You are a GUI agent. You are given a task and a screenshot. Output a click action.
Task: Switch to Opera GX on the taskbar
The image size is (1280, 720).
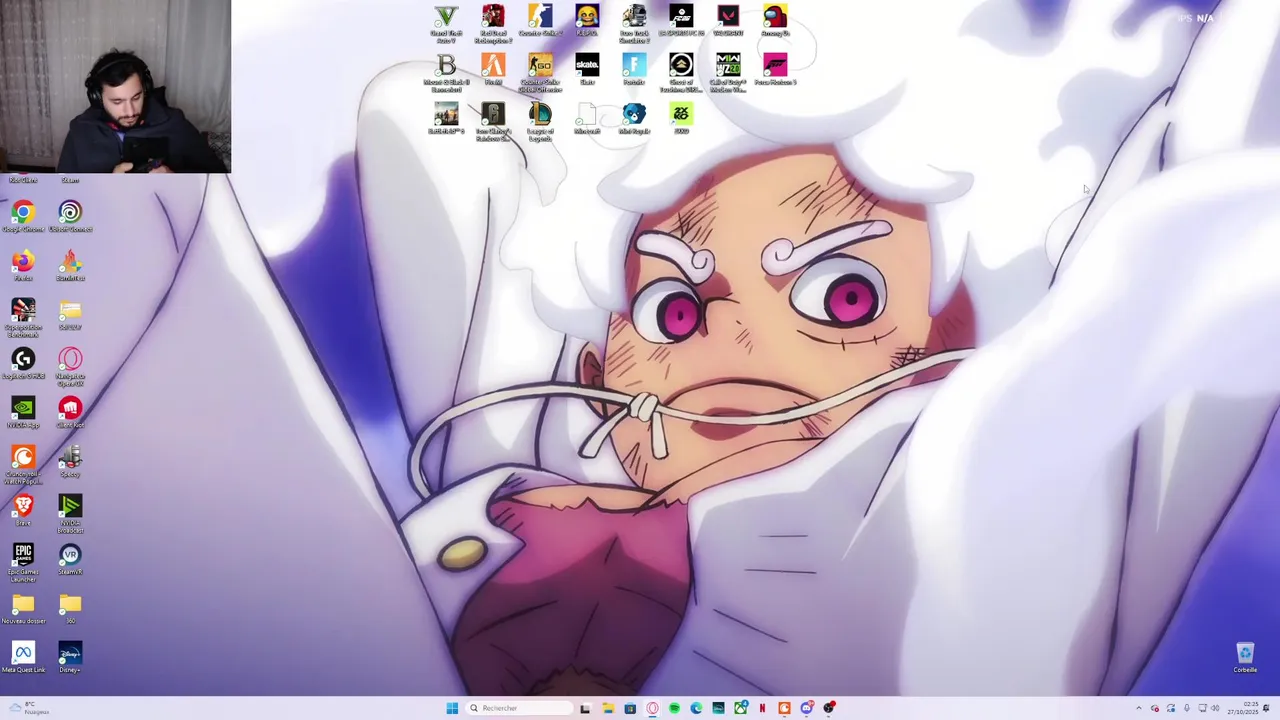(x=652, y=708)
